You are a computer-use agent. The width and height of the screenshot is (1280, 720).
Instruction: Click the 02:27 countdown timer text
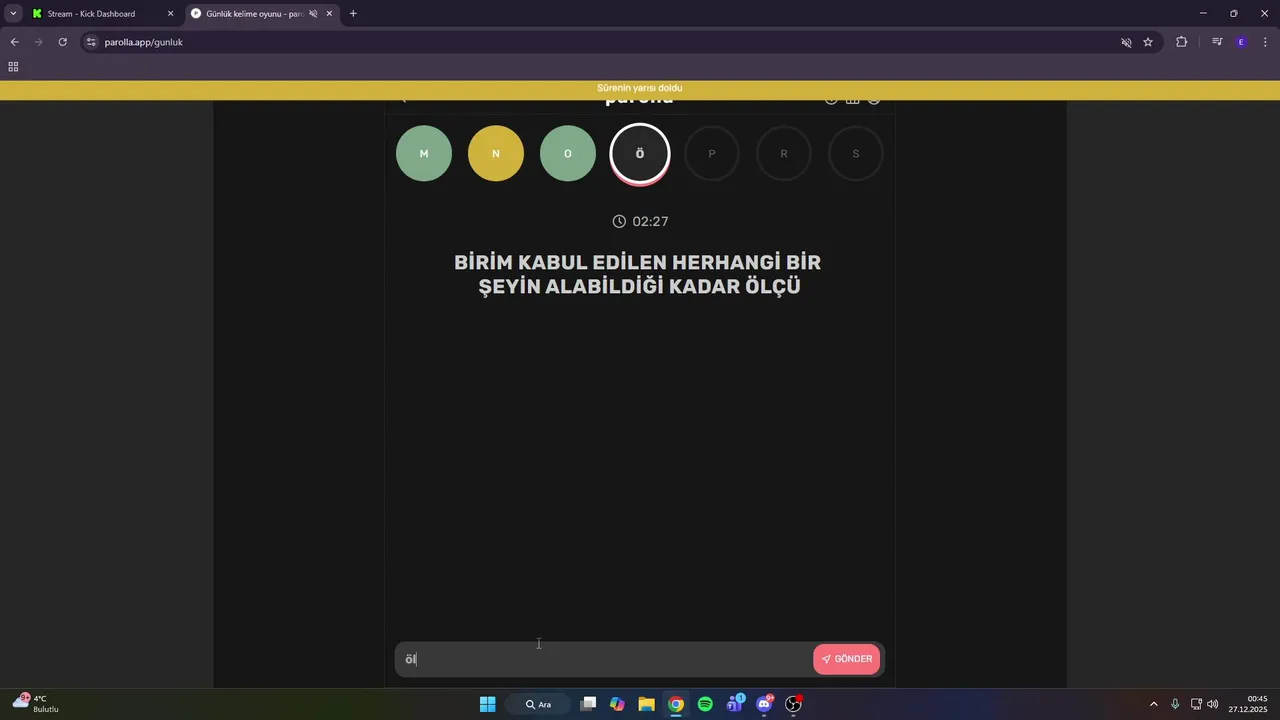click(x=650, y=221)
